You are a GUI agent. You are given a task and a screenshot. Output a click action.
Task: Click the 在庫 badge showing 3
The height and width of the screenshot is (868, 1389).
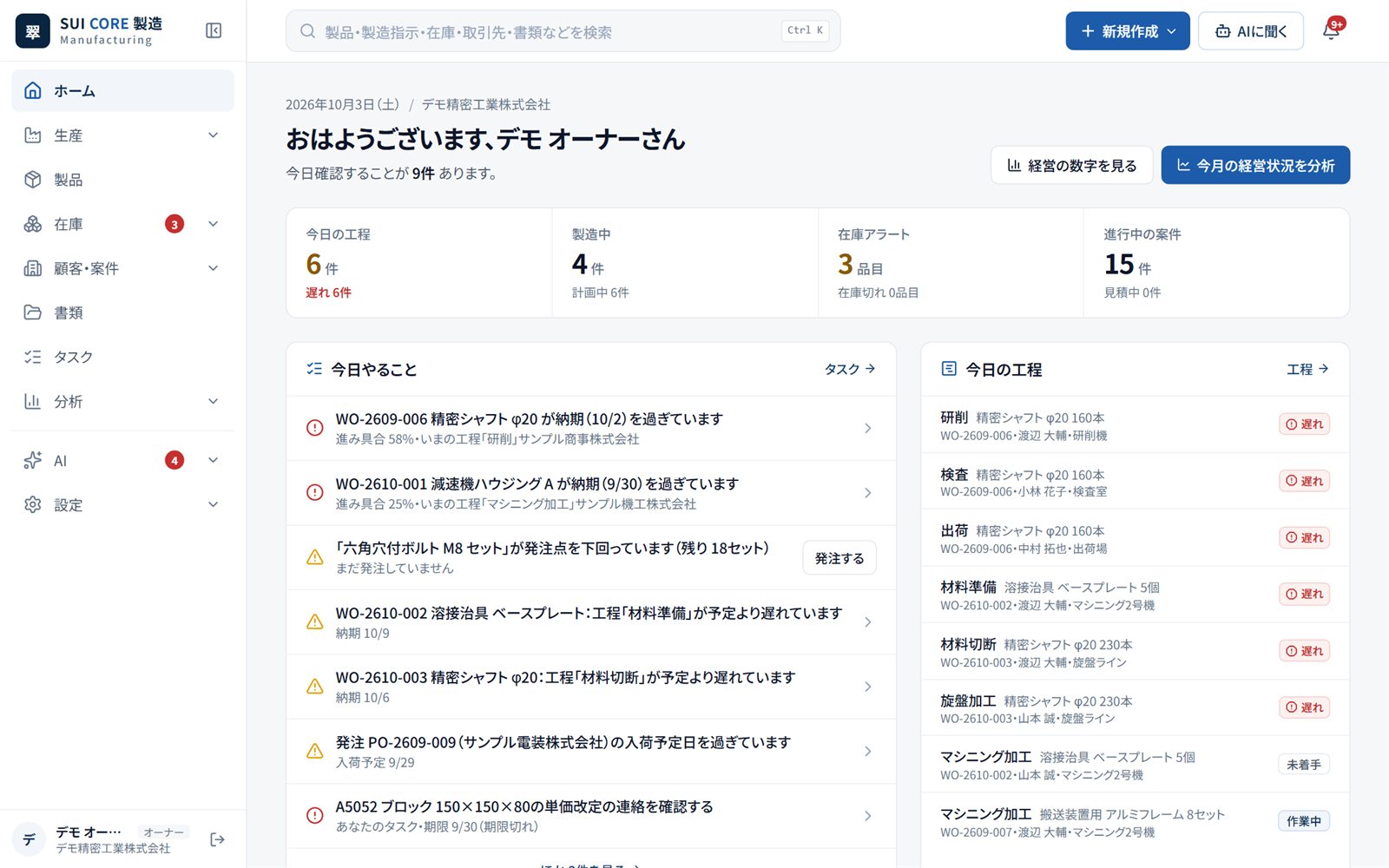coord(174,224)
